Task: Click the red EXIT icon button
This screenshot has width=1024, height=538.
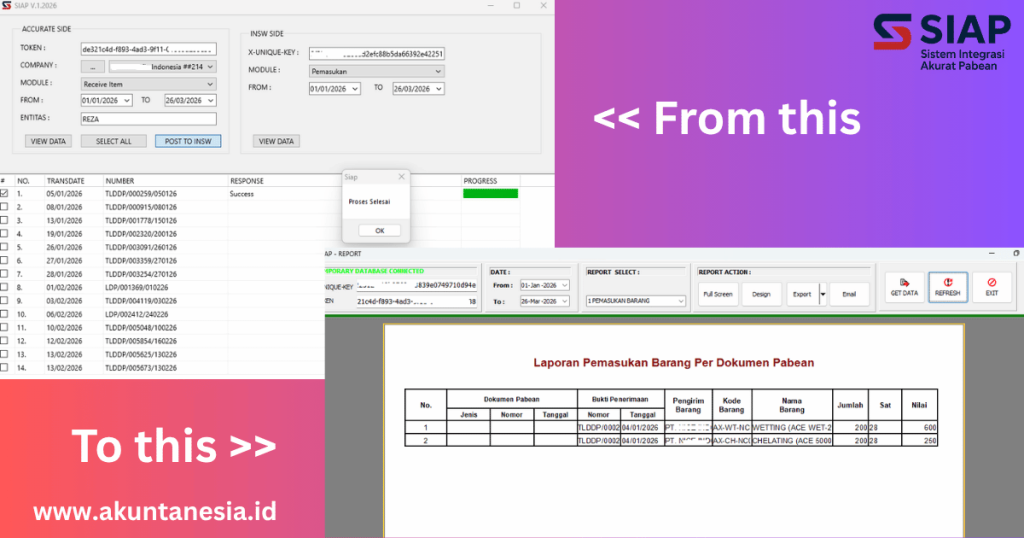Action: (x=991, y=287)
